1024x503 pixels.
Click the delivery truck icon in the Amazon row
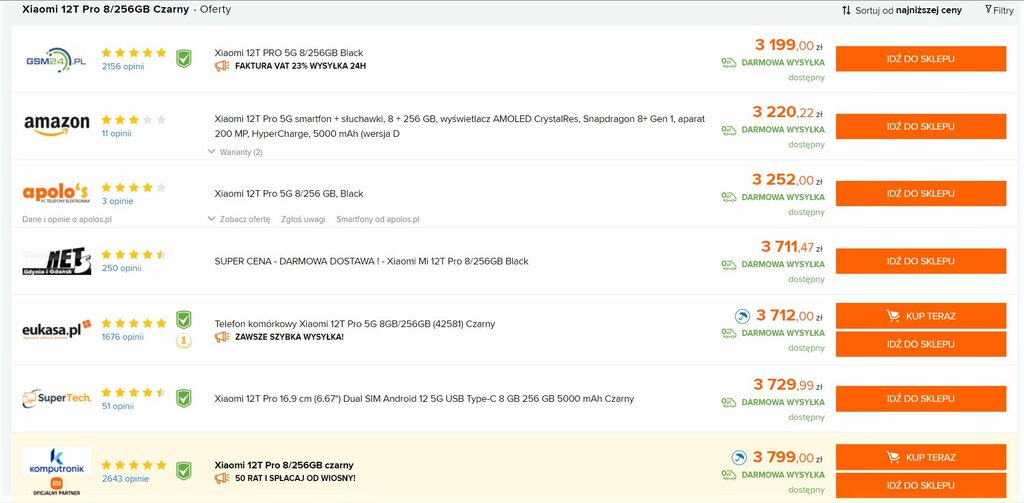(x=729, y=130)
